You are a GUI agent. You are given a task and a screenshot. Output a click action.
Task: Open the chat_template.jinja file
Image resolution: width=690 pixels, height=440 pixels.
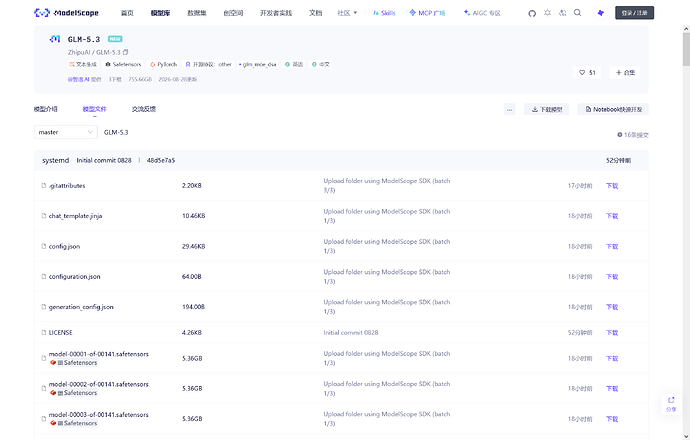[x=75, y=216]
